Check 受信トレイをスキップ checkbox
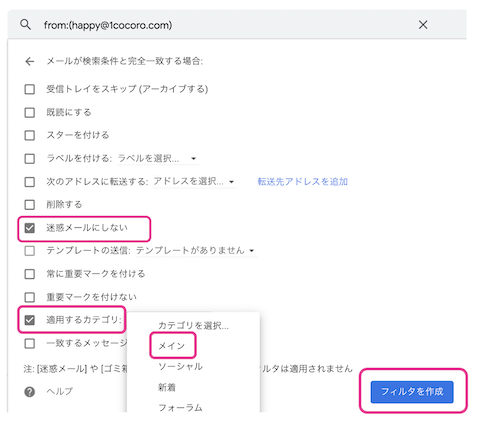The height and width of the screenshot is (421, 480). tap(30, 89)
